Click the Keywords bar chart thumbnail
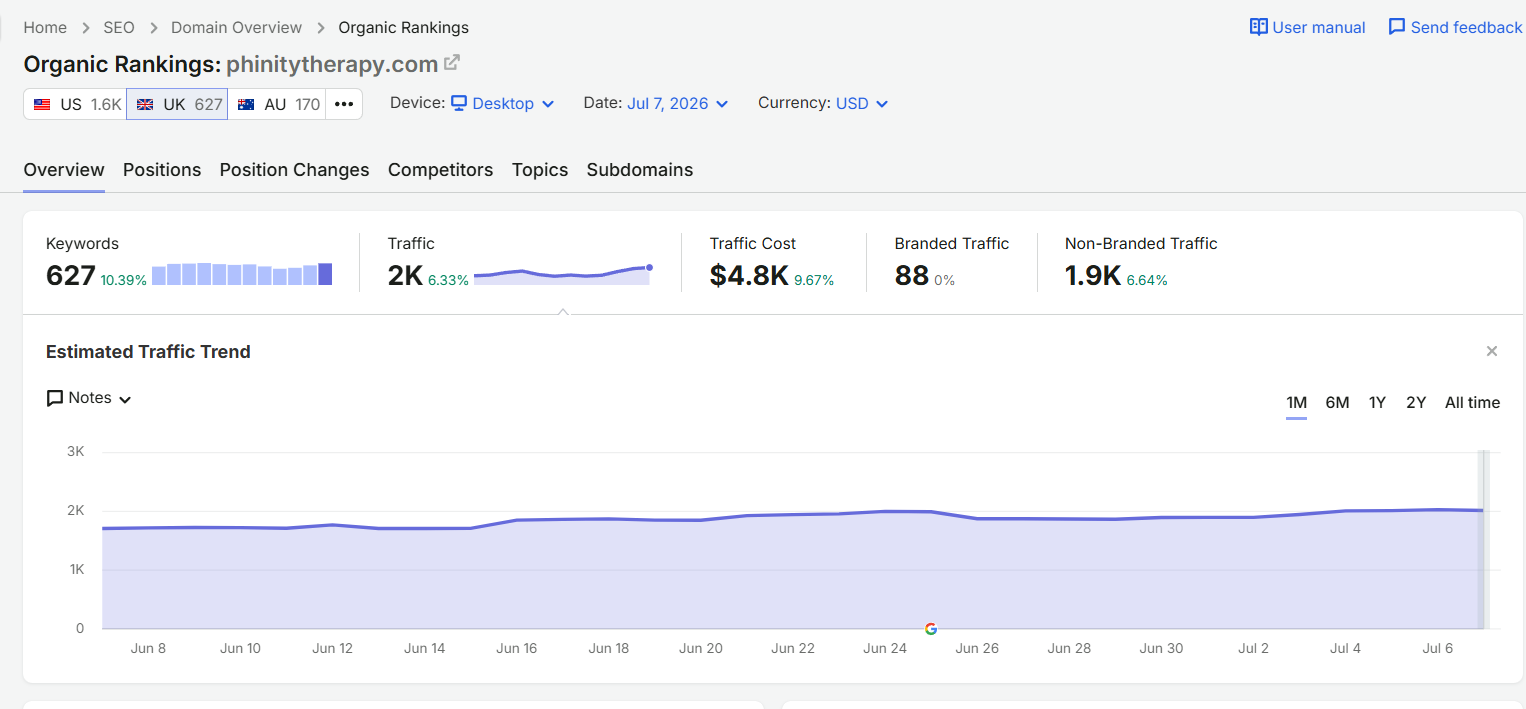 242,274
